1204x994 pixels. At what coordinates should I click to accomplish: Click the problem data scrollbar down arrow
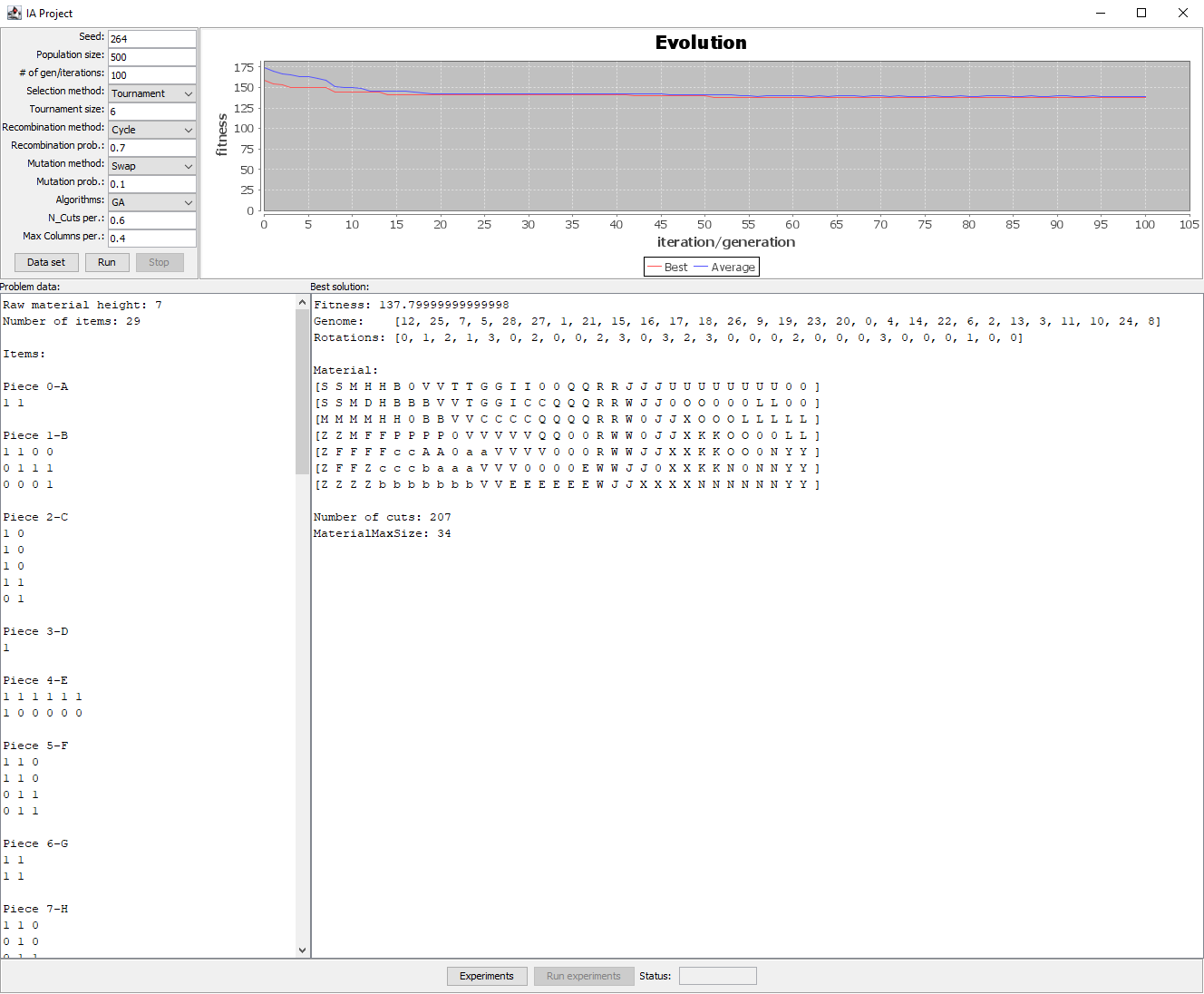[x=302, y=950]
